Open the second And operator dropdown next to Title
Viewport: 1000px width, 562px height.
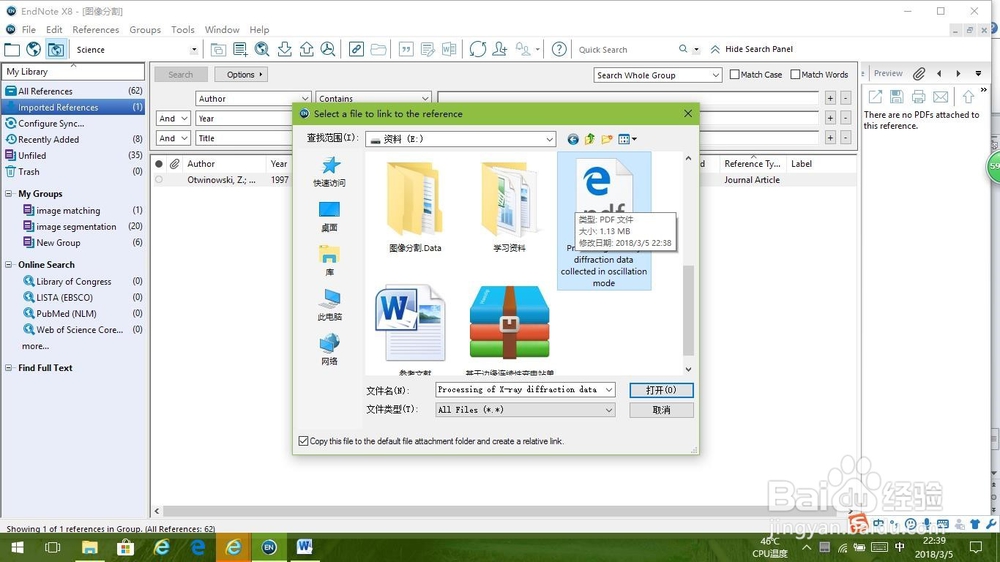pos(184,138)
